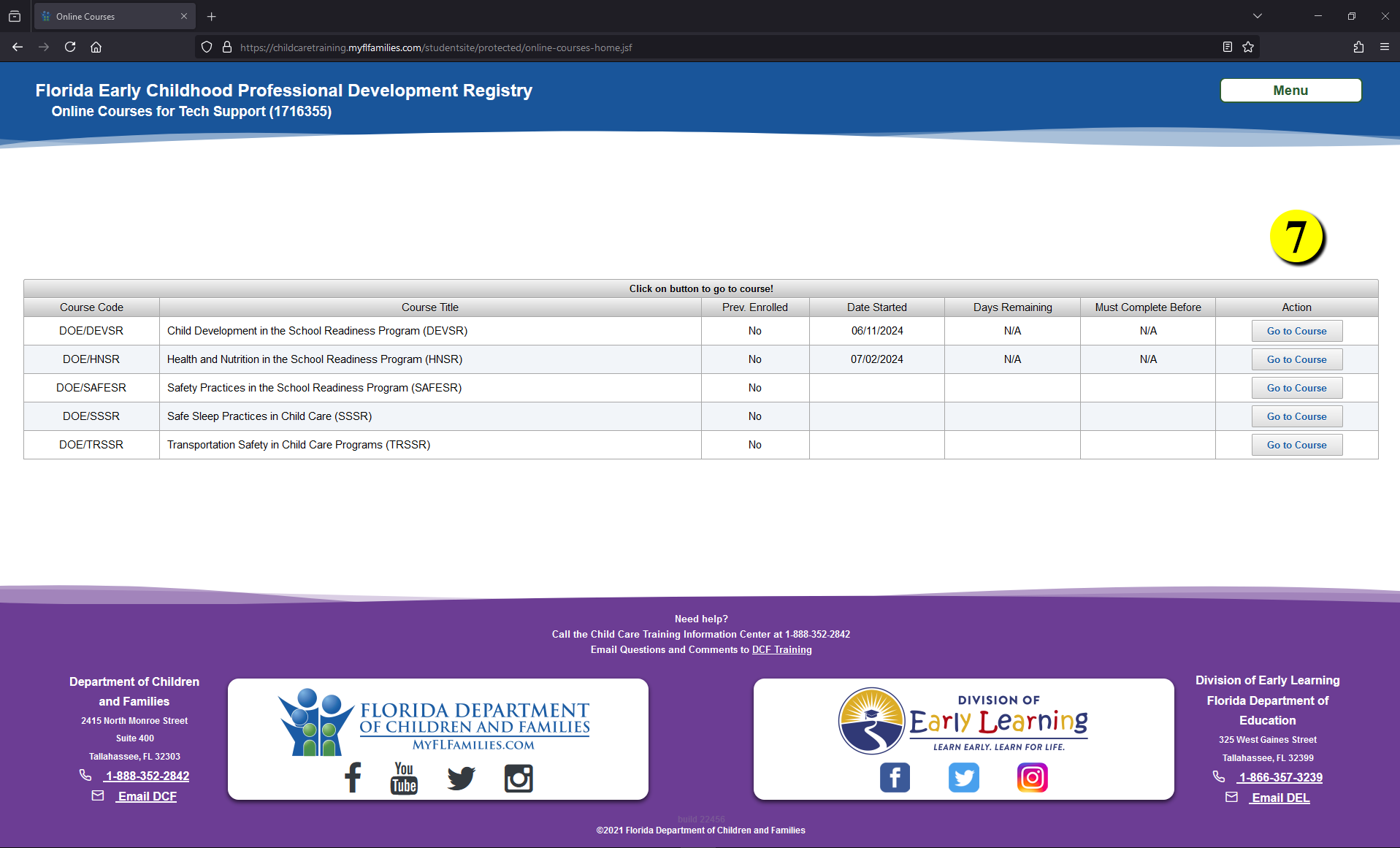Viewport: 1400px width, 848px height.
Task: Click the 07/02/2024 date started cell
Action: click(877, 359)
